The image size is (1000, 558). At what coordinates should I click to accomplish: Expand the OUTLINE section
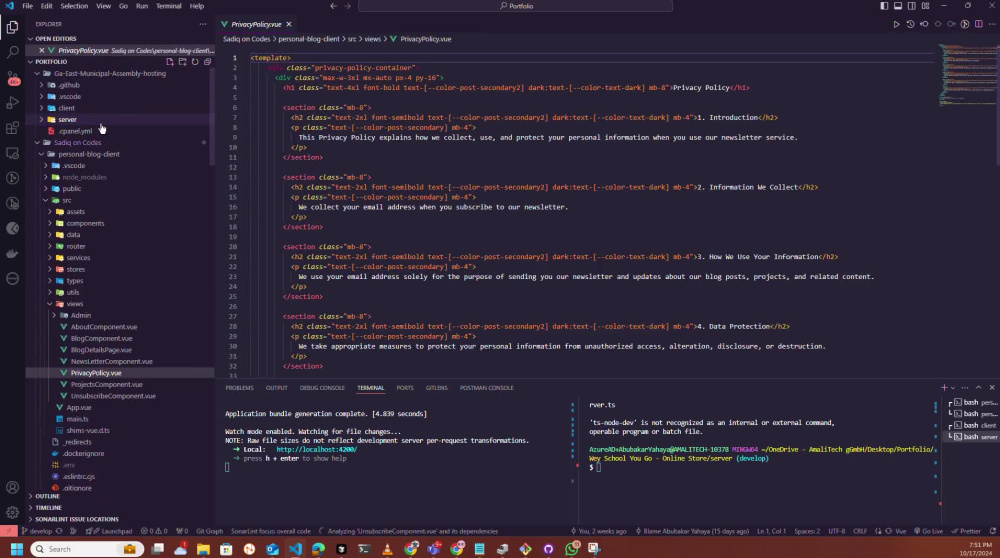(x=120, y=496)
